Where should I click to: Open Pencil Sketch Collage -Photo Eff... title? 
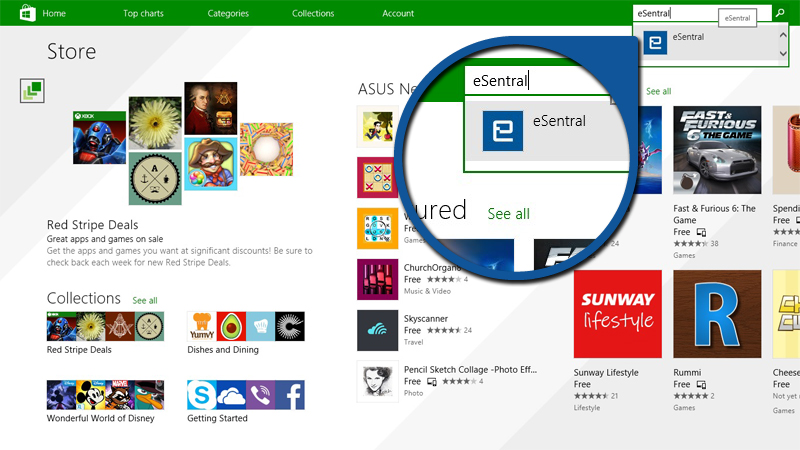470,369
